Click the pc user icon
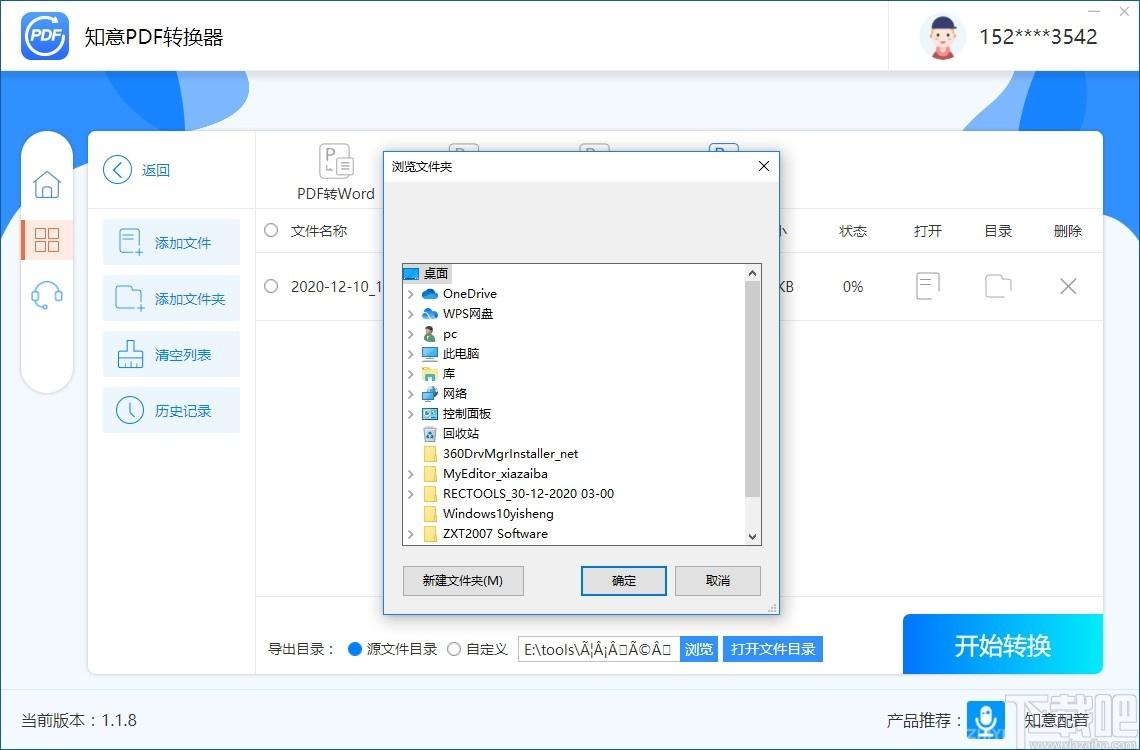 click(x=430, y=334)
